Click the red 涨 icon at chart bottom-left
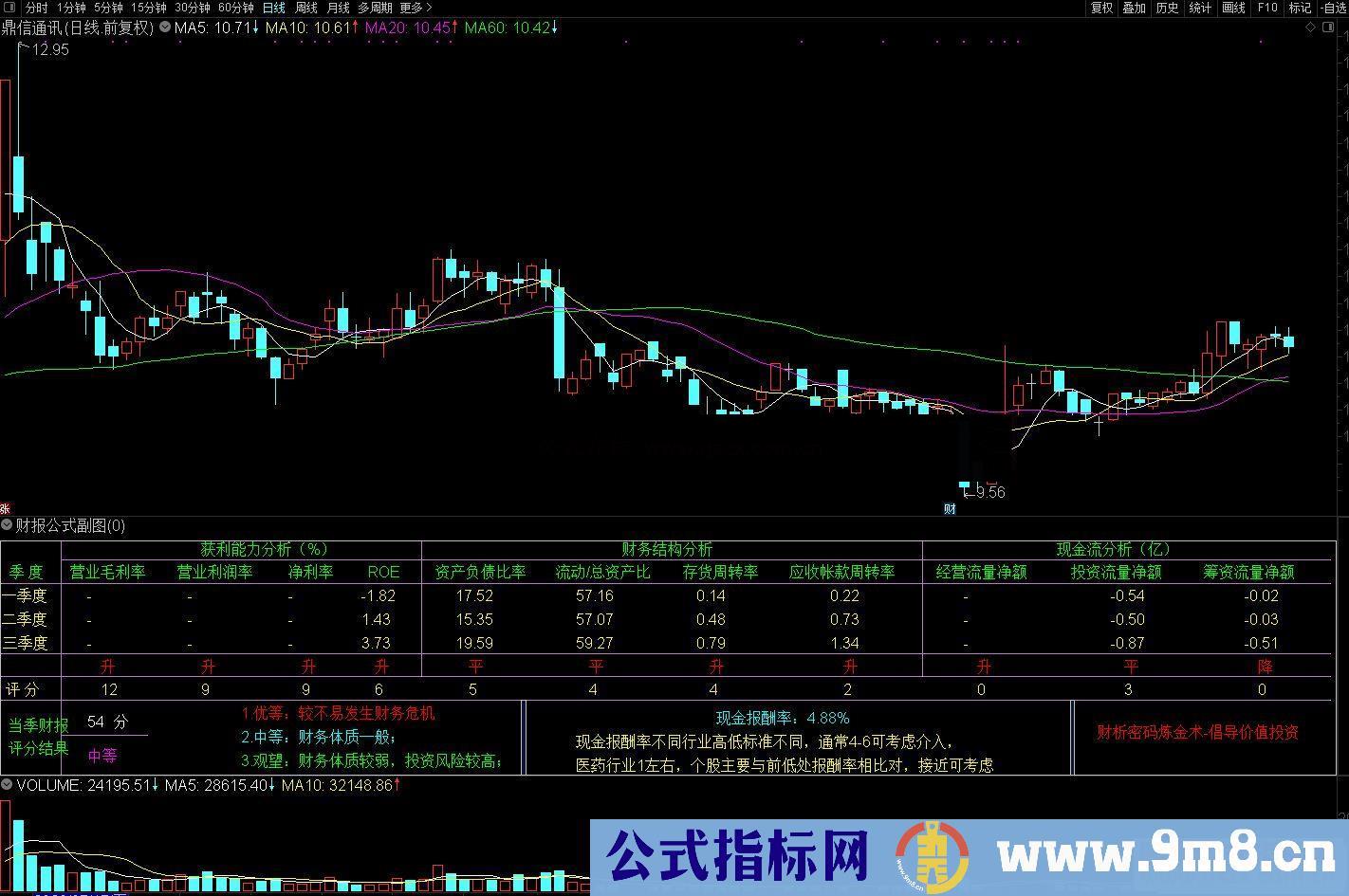Image resolution: width=1349 pixels, height=896 pixels. [5, 509]
